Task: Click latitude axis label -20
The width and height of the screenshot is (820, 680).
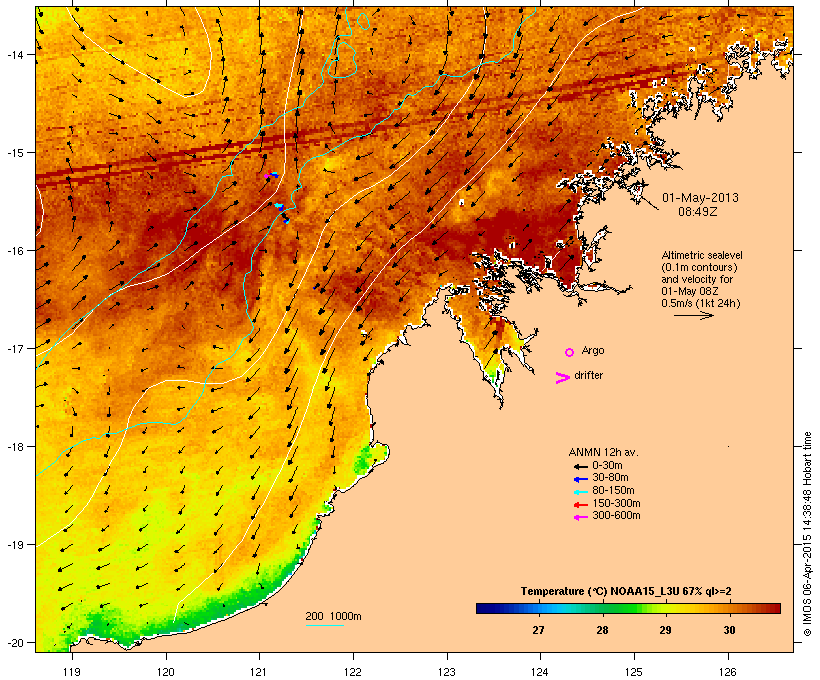Action: [15, 643]
